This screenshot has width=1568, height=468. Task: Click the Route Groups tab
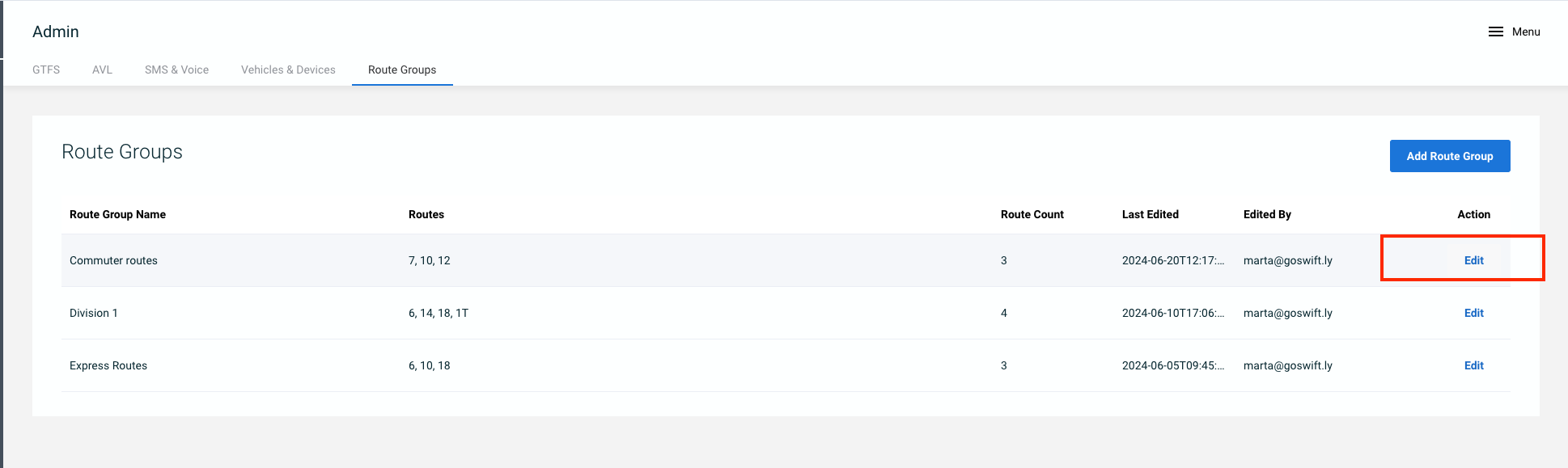coord(402,70)
